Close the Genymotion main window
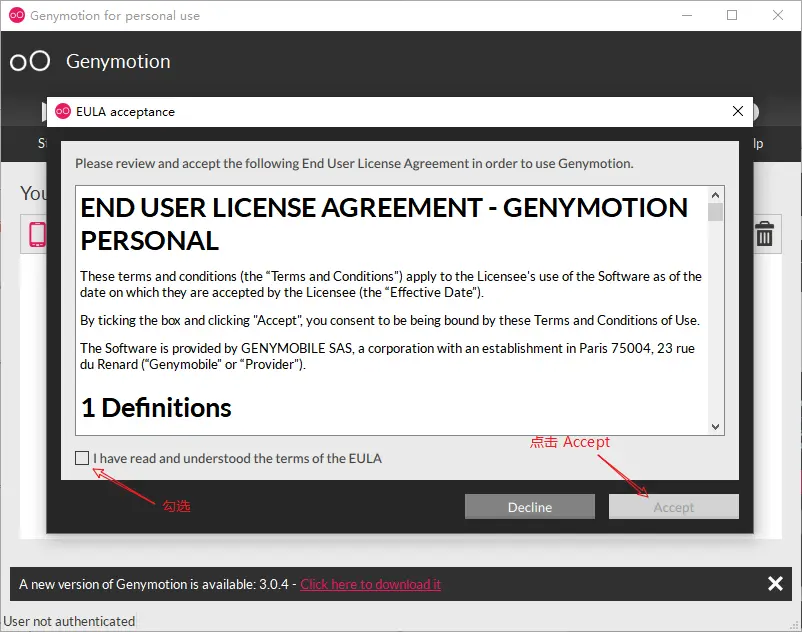Image resolution: width=802 pixels, height=632 pixels. [x=777, y=15]
